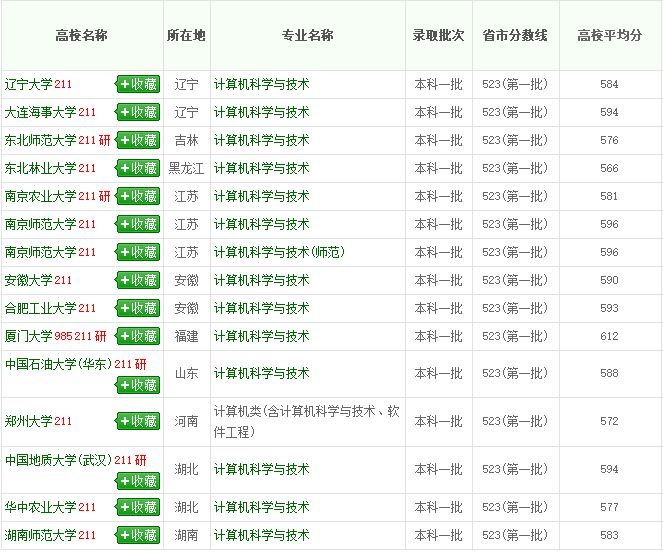Click 收藏 in 计算机科学与技术(师范) row
663x552 pixels.
tap(138, 252)
